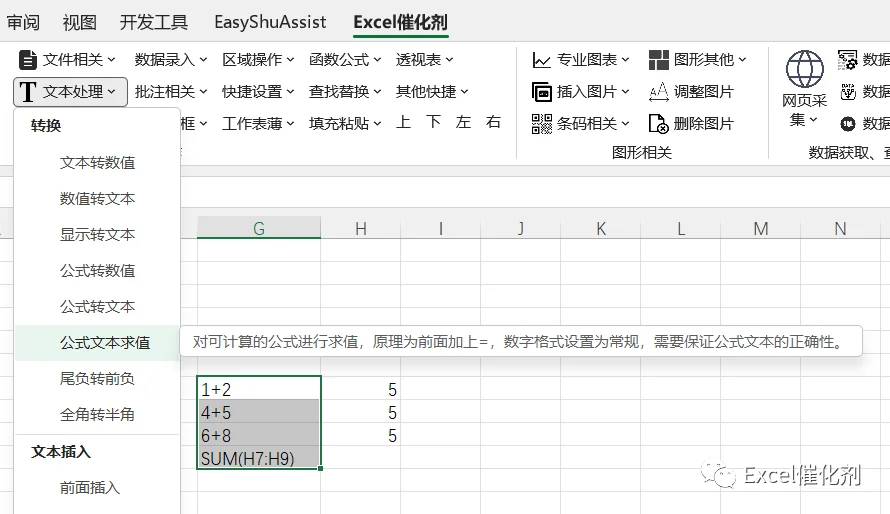Click 公式文本求值 menu item

pos(97,343)
